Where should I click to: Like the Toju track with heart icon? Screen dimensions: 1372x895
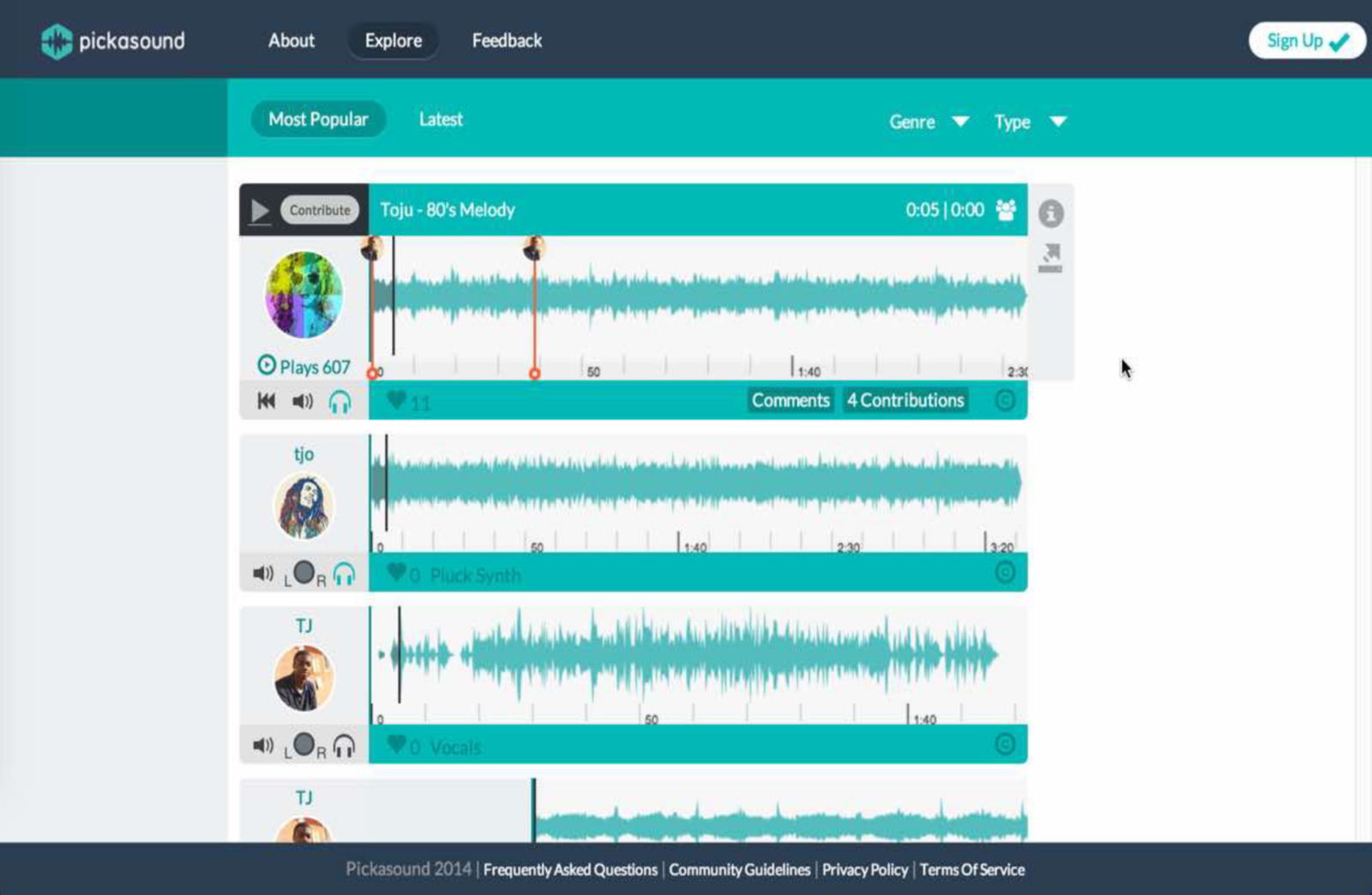[x=396, y=400]
